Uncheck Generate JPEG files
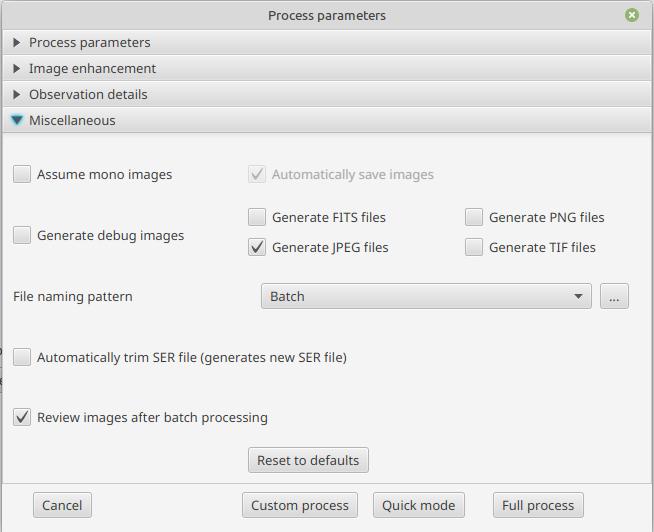Screen dimensions: 654x532 click(x=257, y=247)
